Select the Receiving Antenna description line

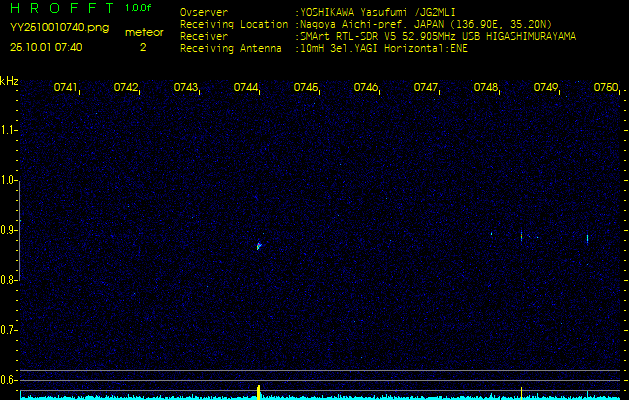coord(323,47)
